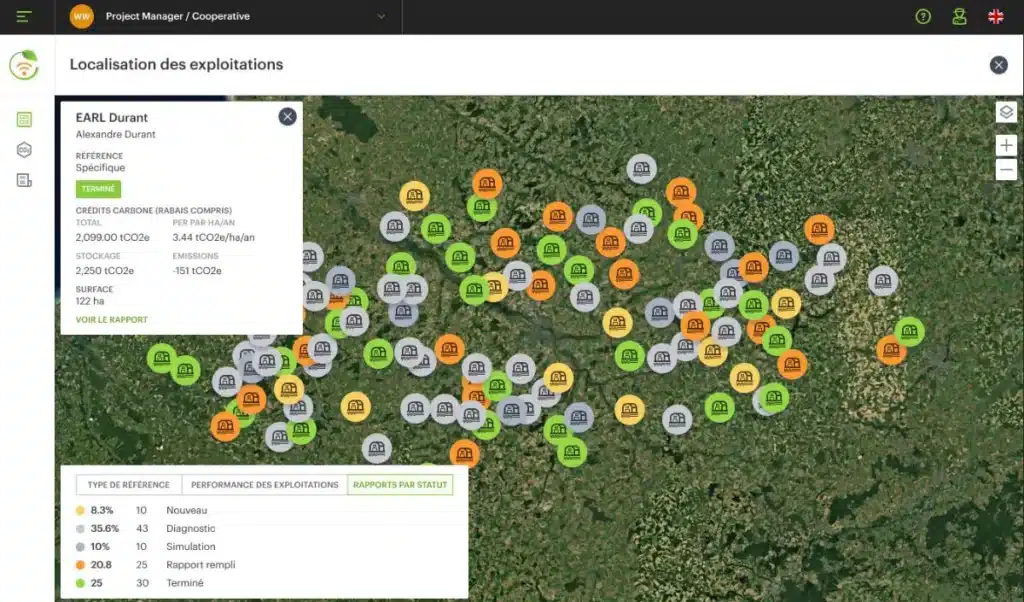Switch to the Type de référence tab
The height and width of the screenshot is (602, 1024).
tap(128, 485)
